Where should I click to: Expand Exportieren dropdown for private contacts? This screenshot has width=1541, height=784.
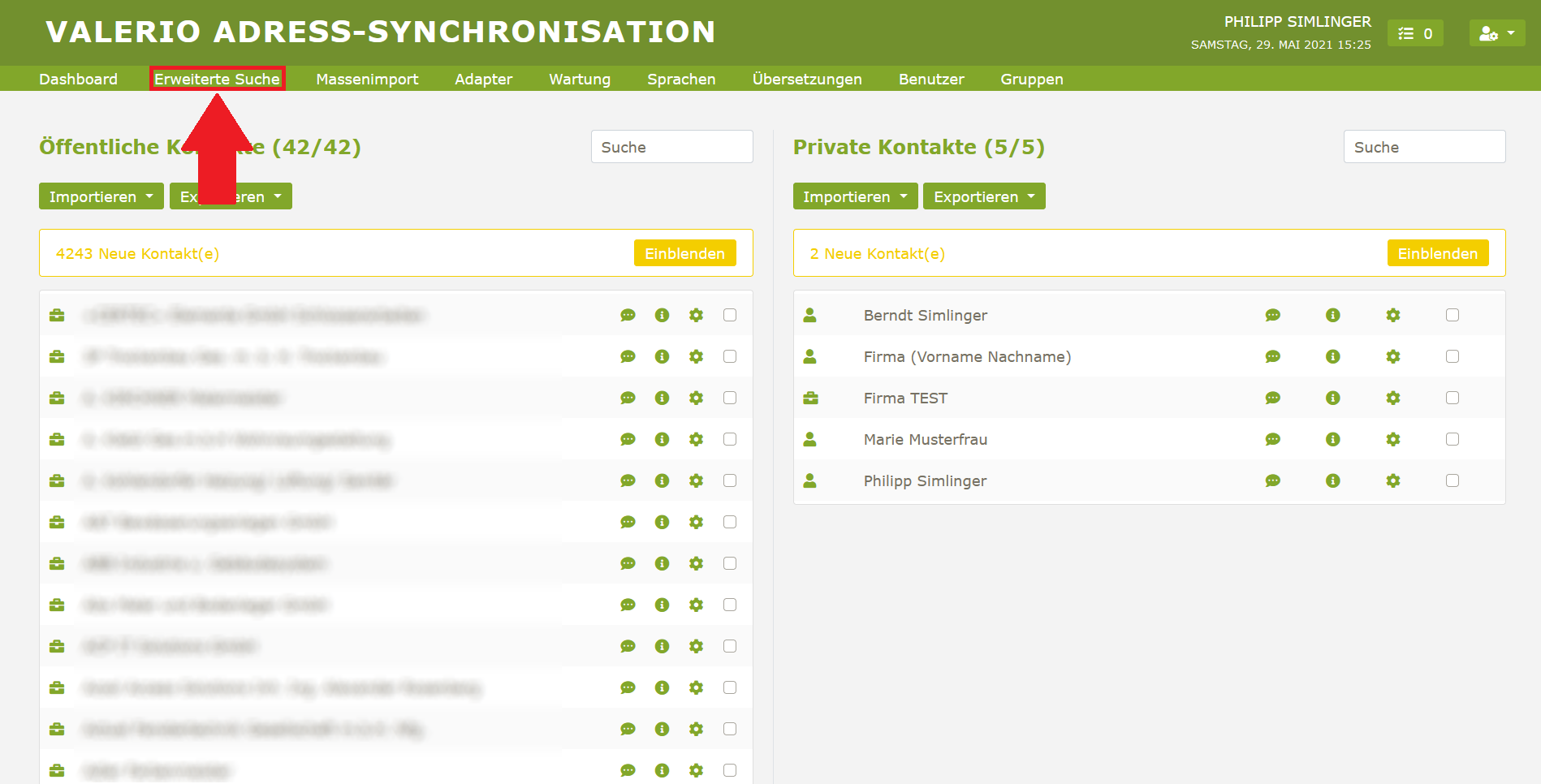[x=983, y=196]
